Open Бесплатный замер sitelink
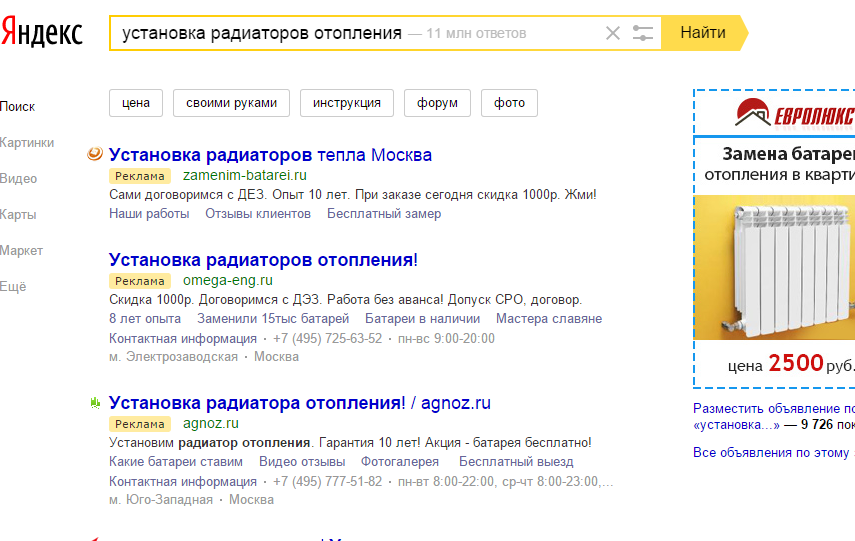The image size is (855, 541). pyautogui.click(x=384, y=214)
